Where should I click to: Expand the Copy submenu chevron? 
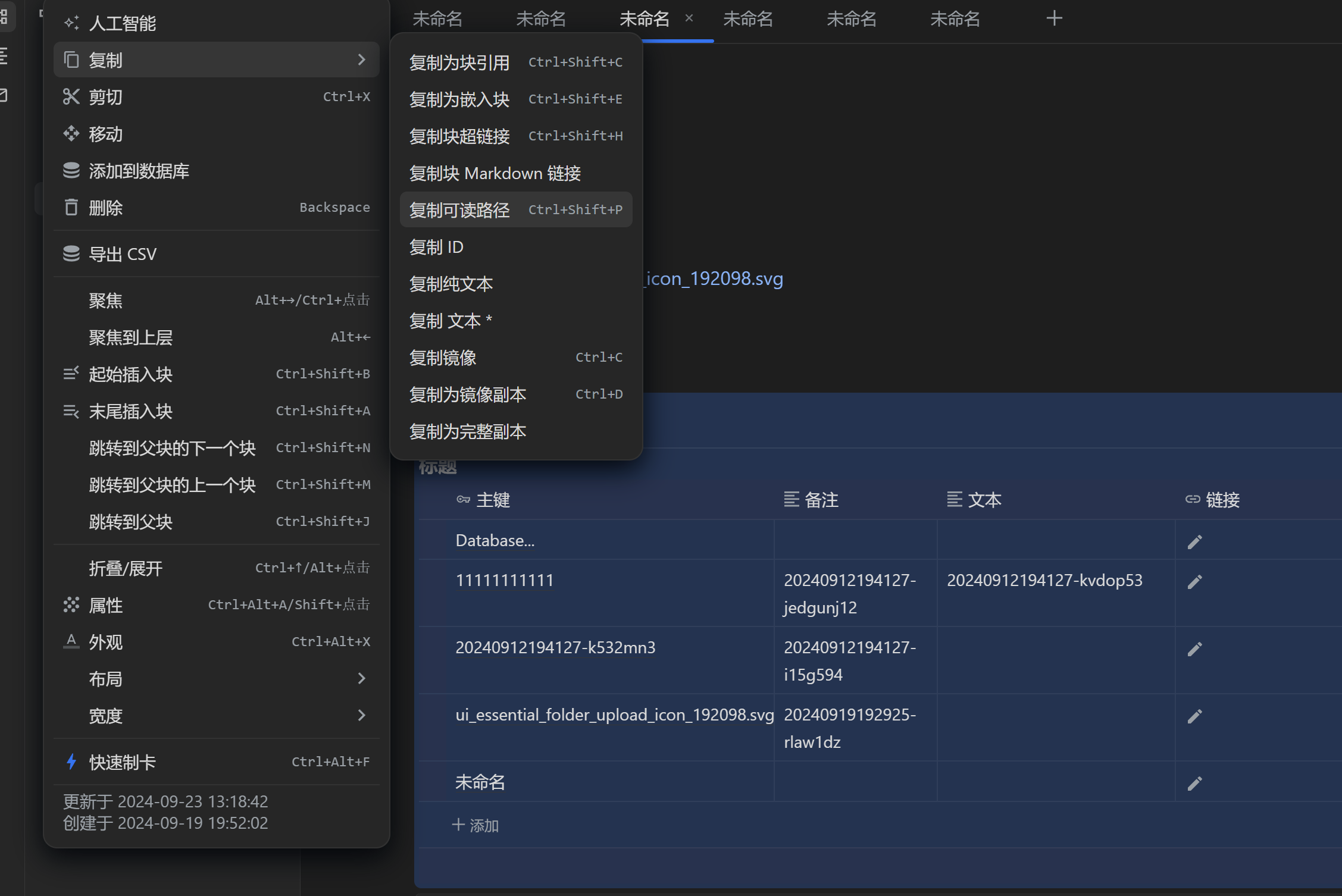pos(361,60)
